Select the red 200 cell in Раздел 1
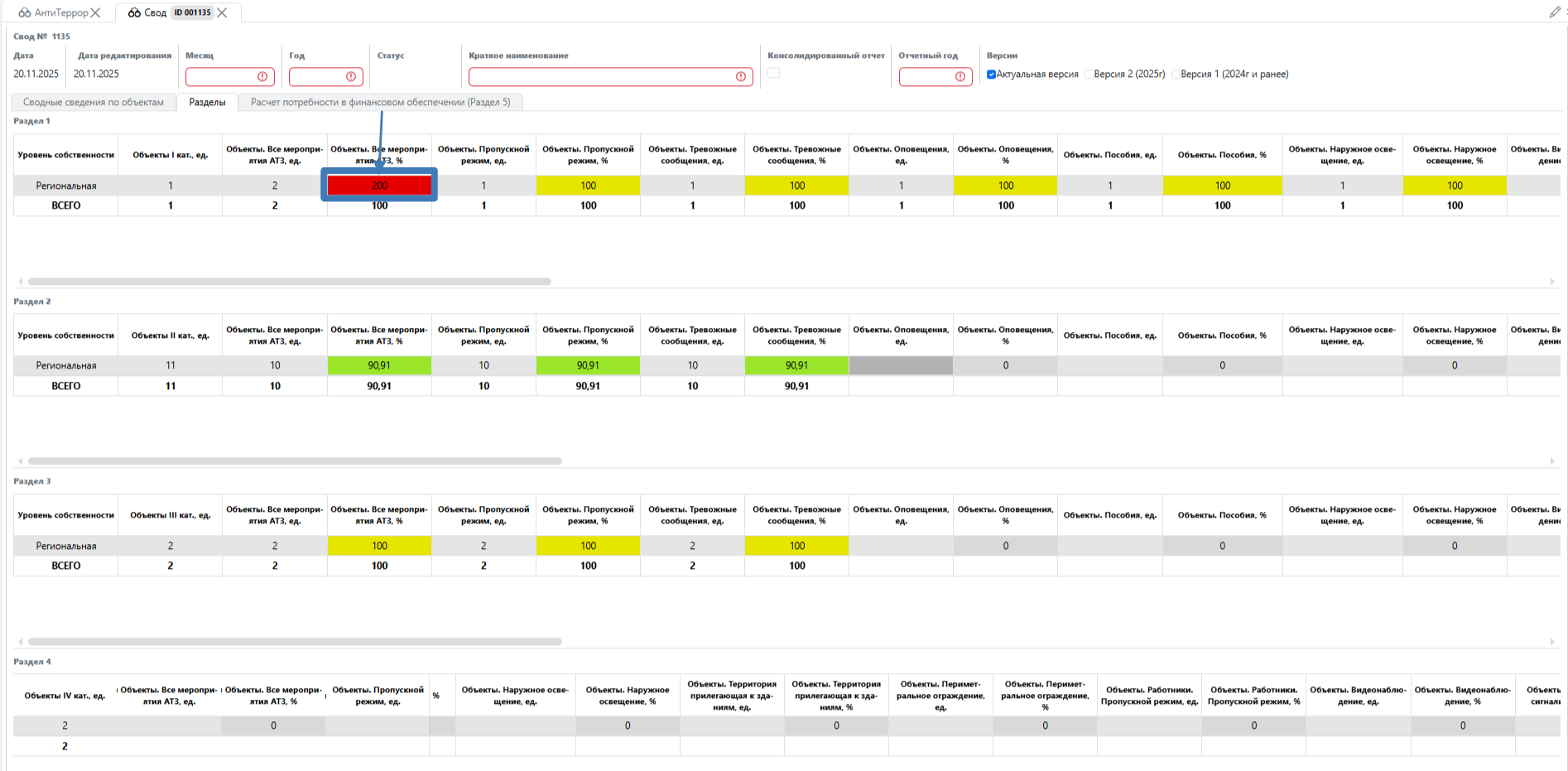This screenshot has width=1568, height=771. pos(379,186)
